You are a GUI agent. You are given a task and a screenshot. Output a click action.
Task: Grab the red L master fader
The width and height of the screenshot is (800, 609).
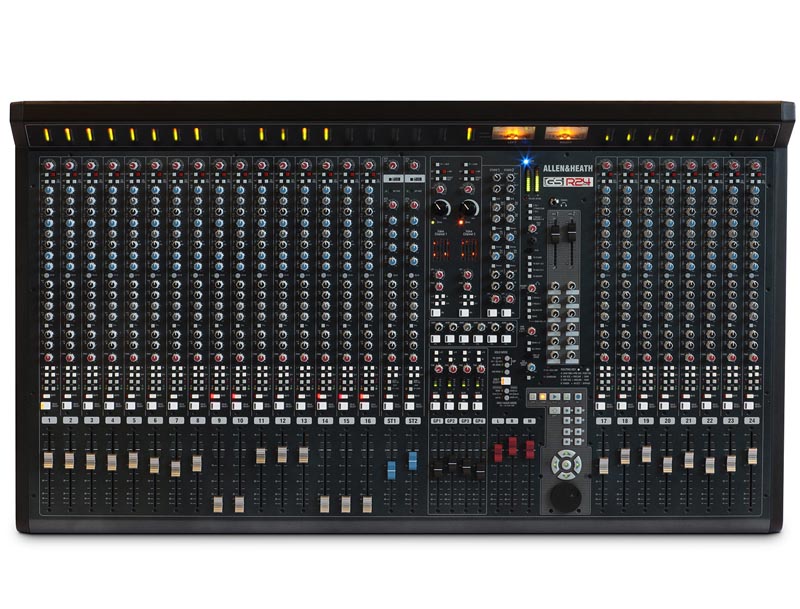click(498, 453)
